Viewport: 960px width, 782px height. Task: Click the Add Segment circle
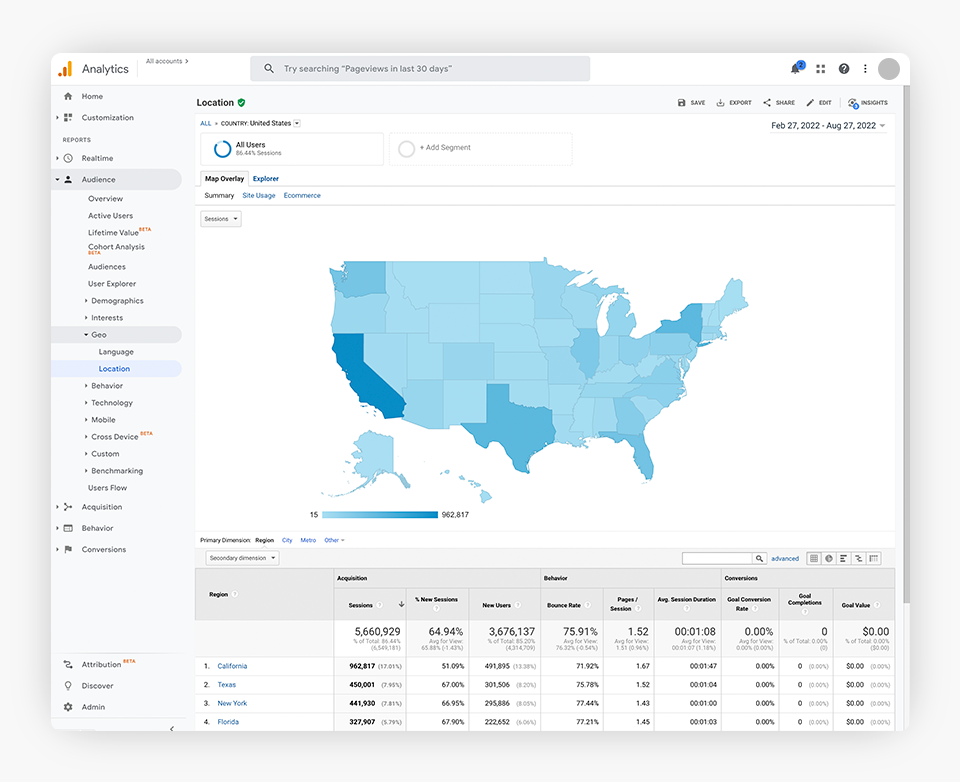point(406,148)
